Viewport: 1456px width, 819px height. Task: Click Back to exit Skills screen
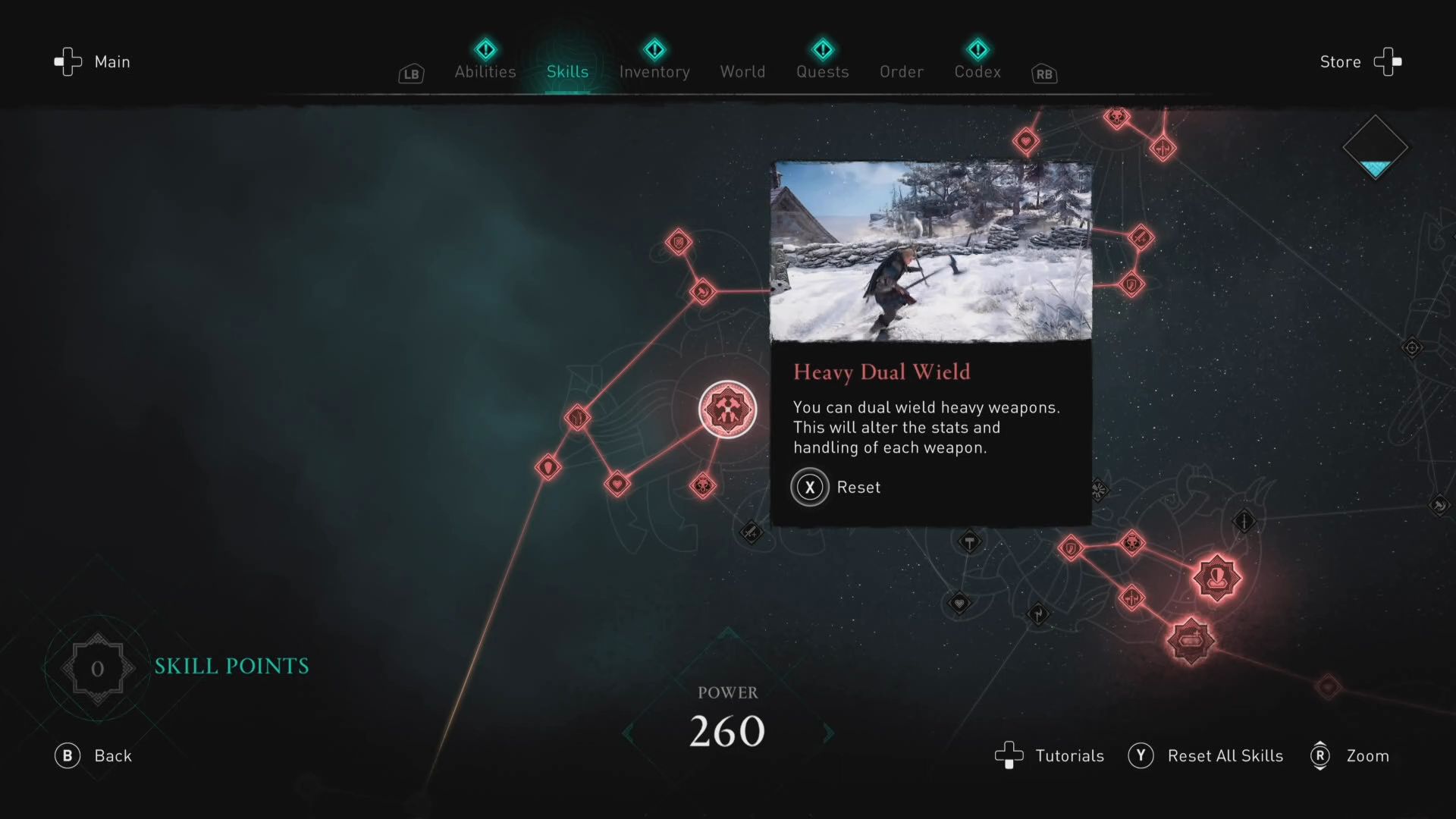click(x=93, y=755)
